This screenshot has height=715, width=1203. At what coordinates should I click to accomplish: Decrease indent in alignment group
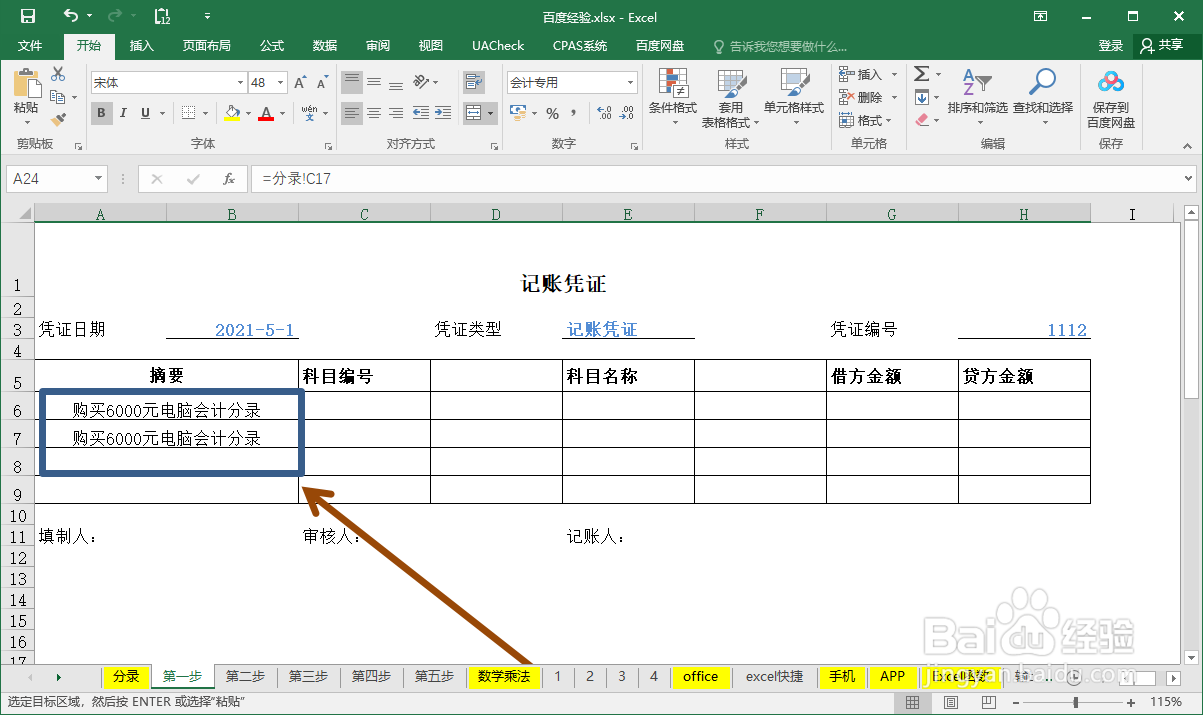tap(421, 113)
